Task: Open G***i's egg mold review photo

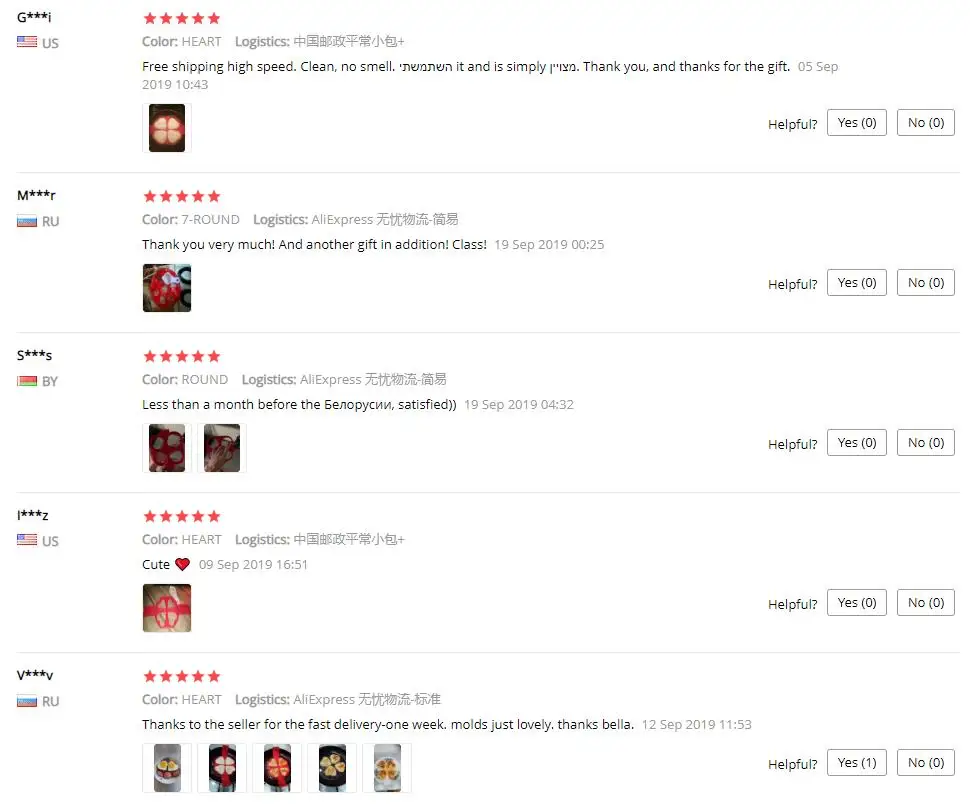Action: [x=166, y=128]
